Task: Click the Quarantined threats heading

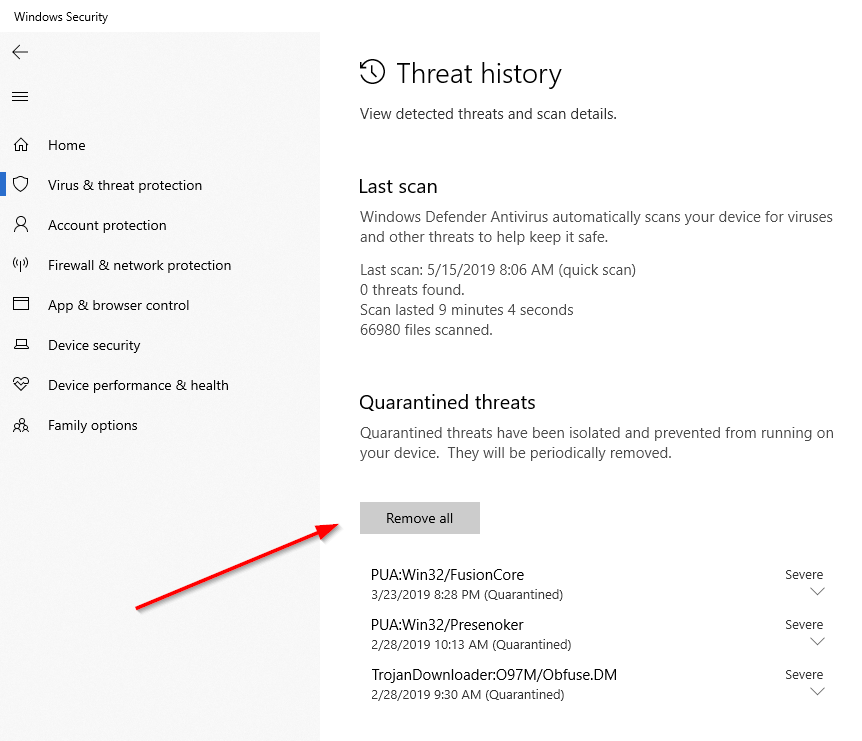Action: click(447, 403)
